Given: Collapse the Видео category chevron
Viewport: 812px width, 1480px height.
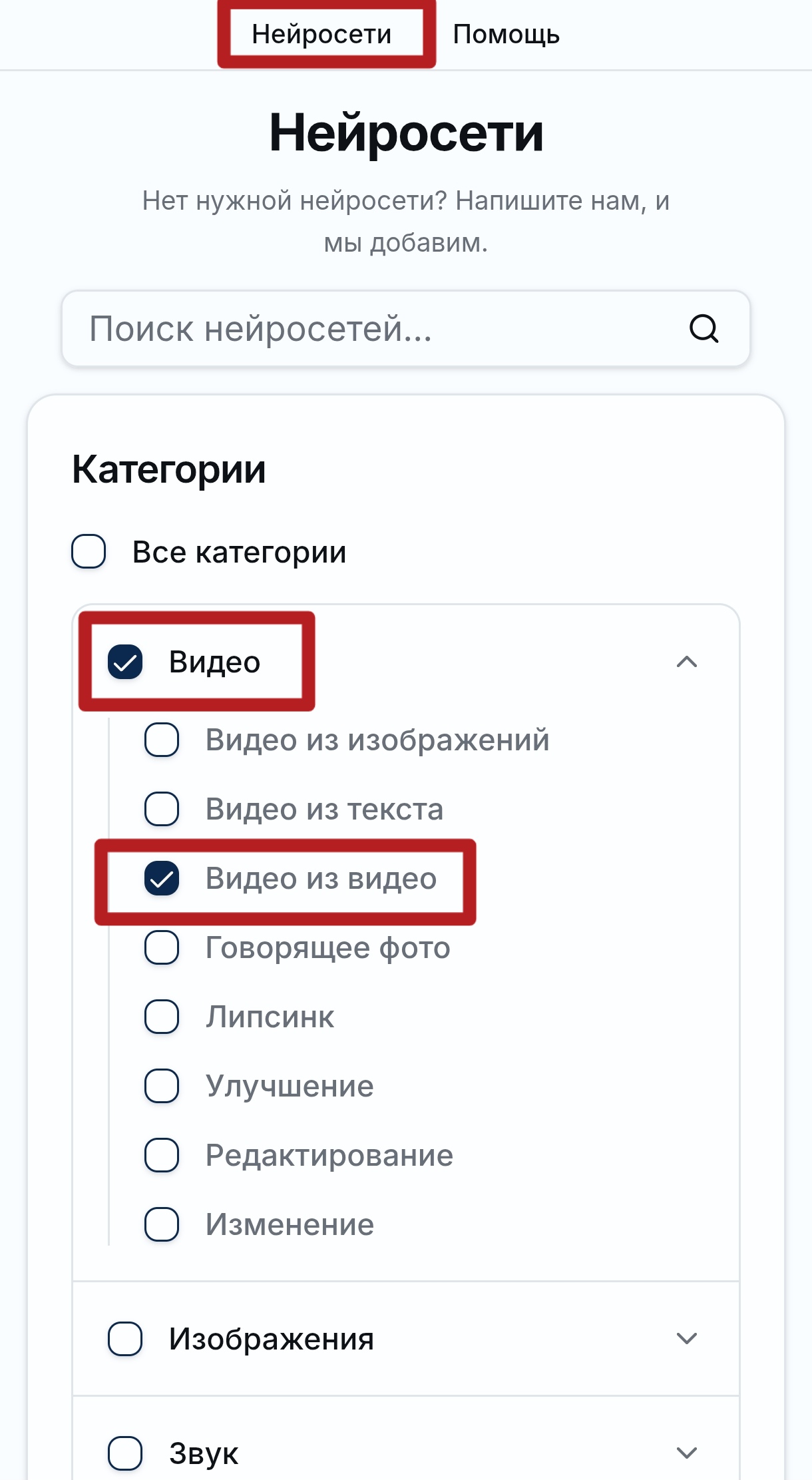Looking at the screenshot, I should [x=686, y=662].
